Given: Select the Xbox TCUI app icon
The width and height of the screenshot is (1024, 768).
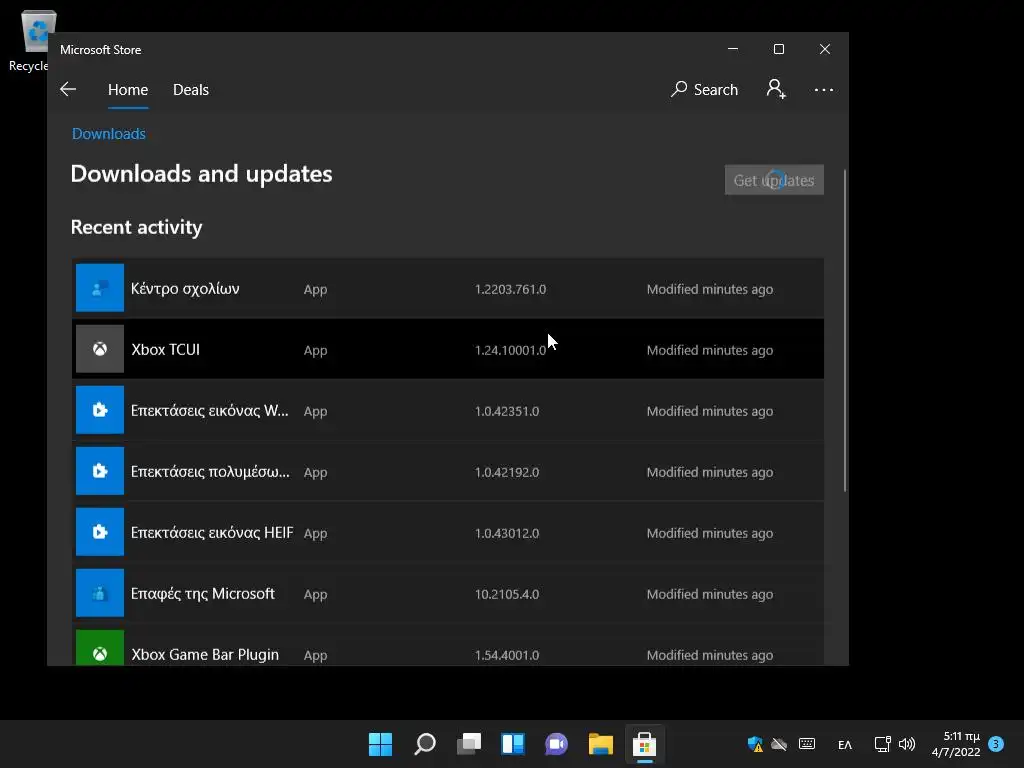Looking at the screenshot, I should point(100,349).
